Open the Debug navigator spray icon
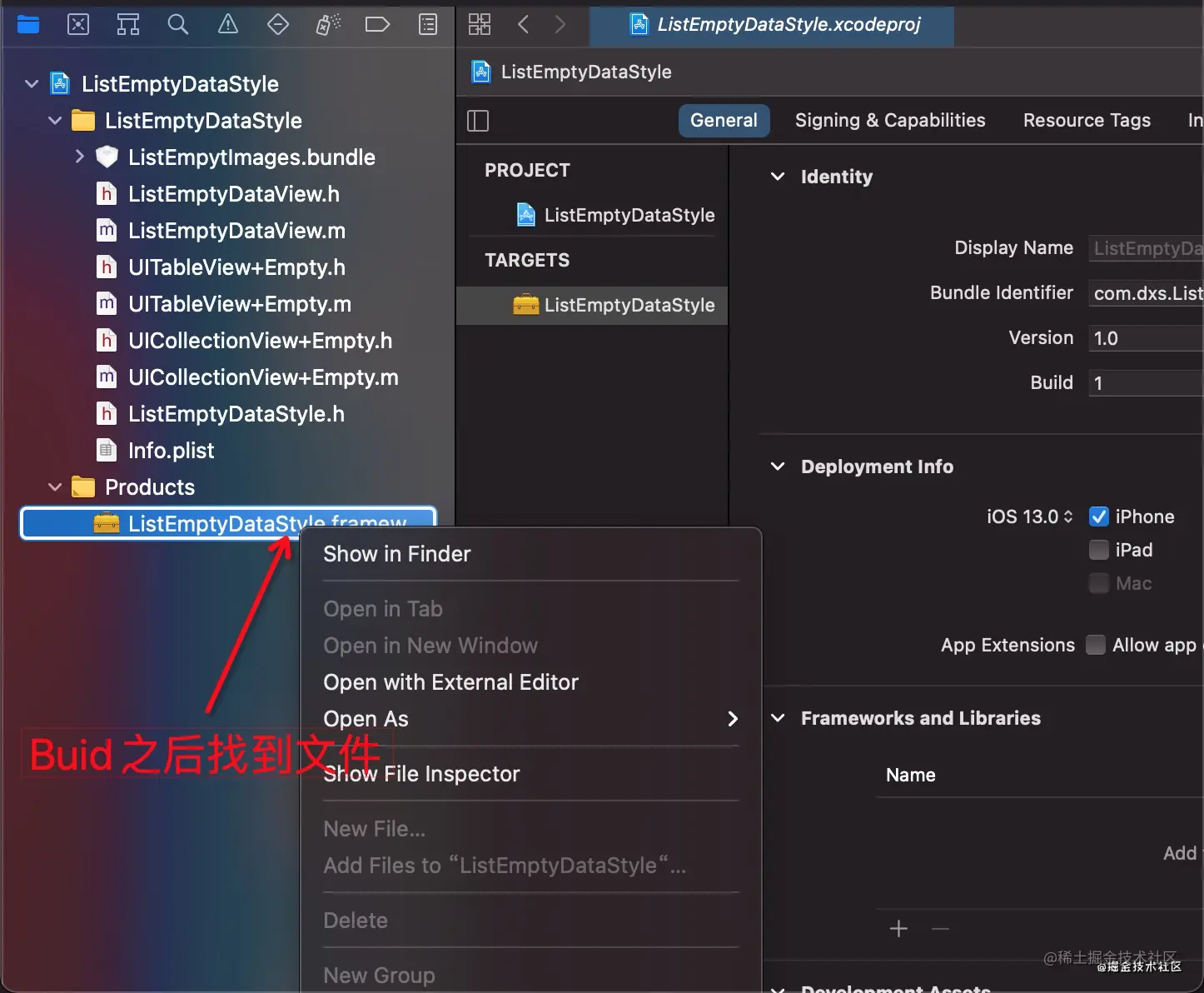The height and width of the screenshot is (993, 1204). (328, 25)
